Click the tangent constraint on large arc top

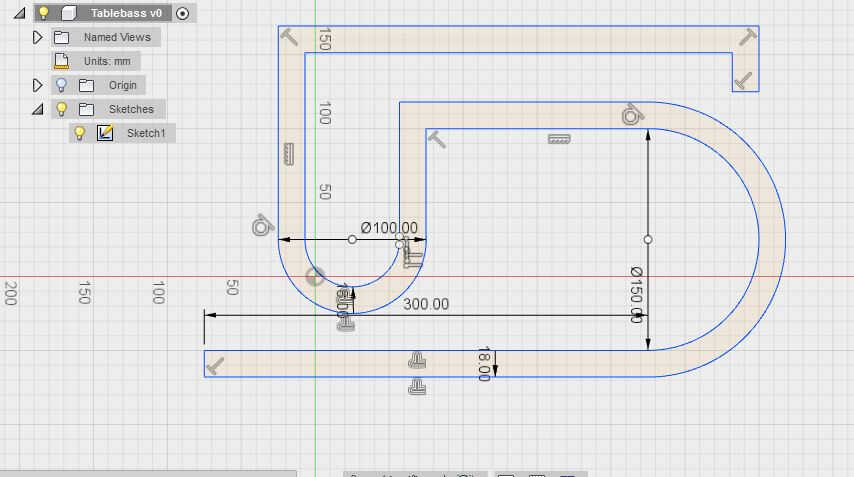click(632, 114)
